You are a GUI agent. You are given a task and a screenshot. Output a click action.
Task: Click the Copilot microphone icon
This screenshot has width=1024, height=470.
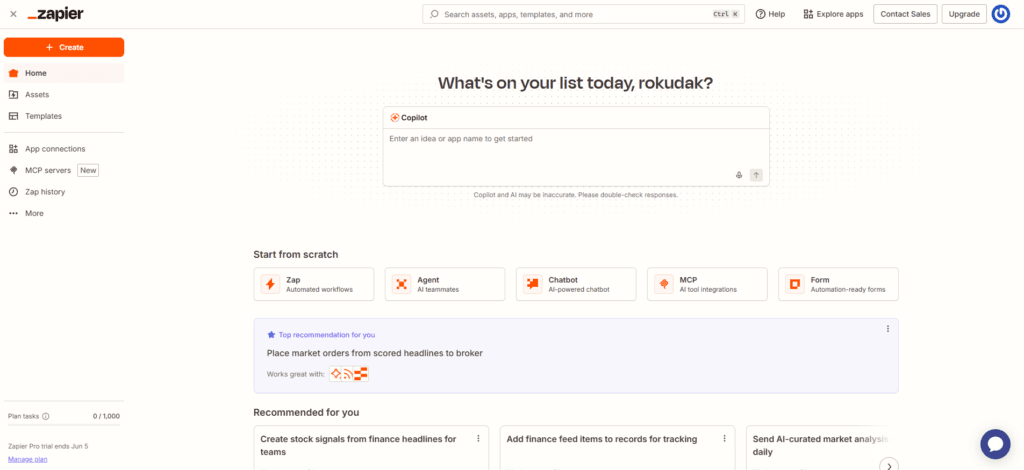739,175
